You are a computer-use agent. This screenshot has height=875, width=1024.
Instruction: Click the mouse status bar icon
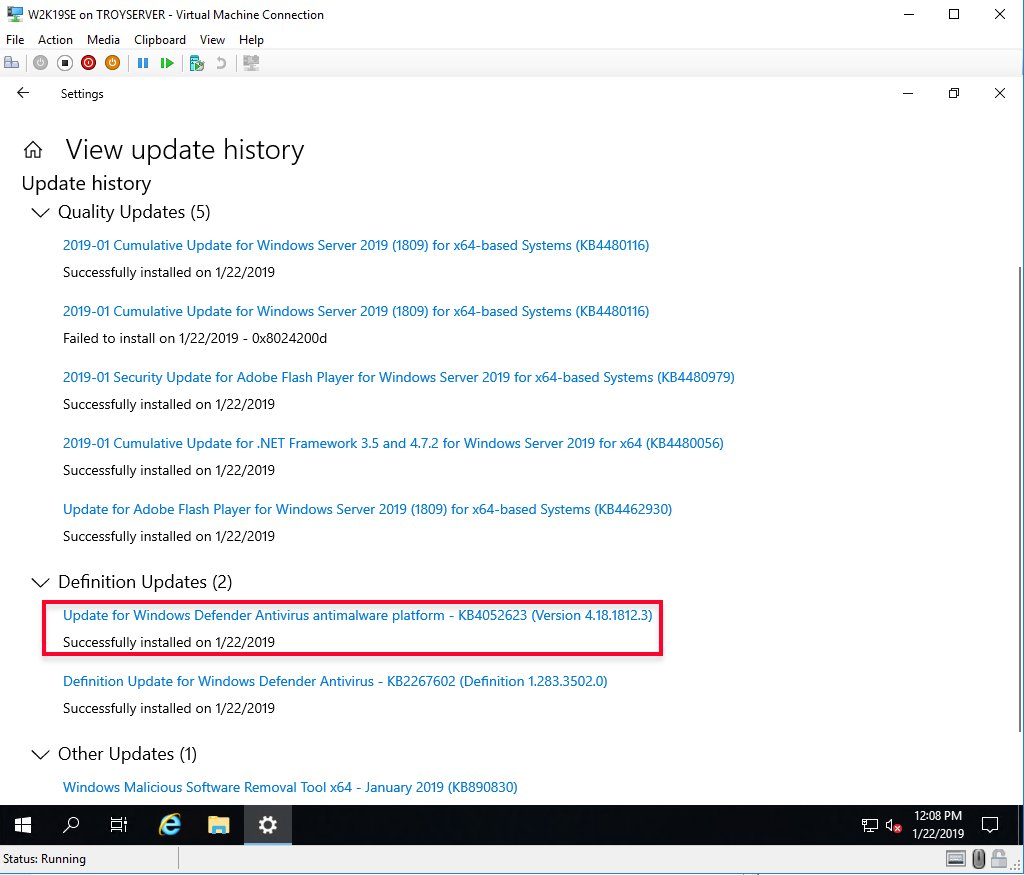tap(978, 859)
